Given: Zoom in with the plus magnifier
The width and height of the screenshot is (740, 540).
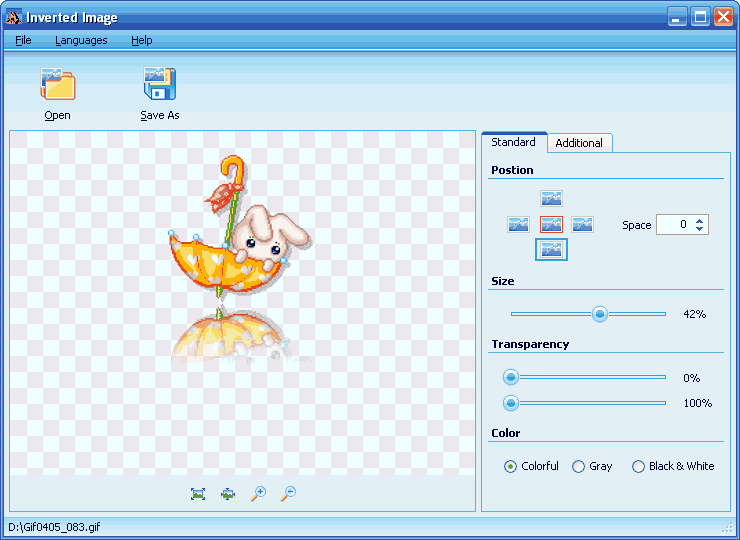Looking at the screenshot, I should [x=258, y=493].
